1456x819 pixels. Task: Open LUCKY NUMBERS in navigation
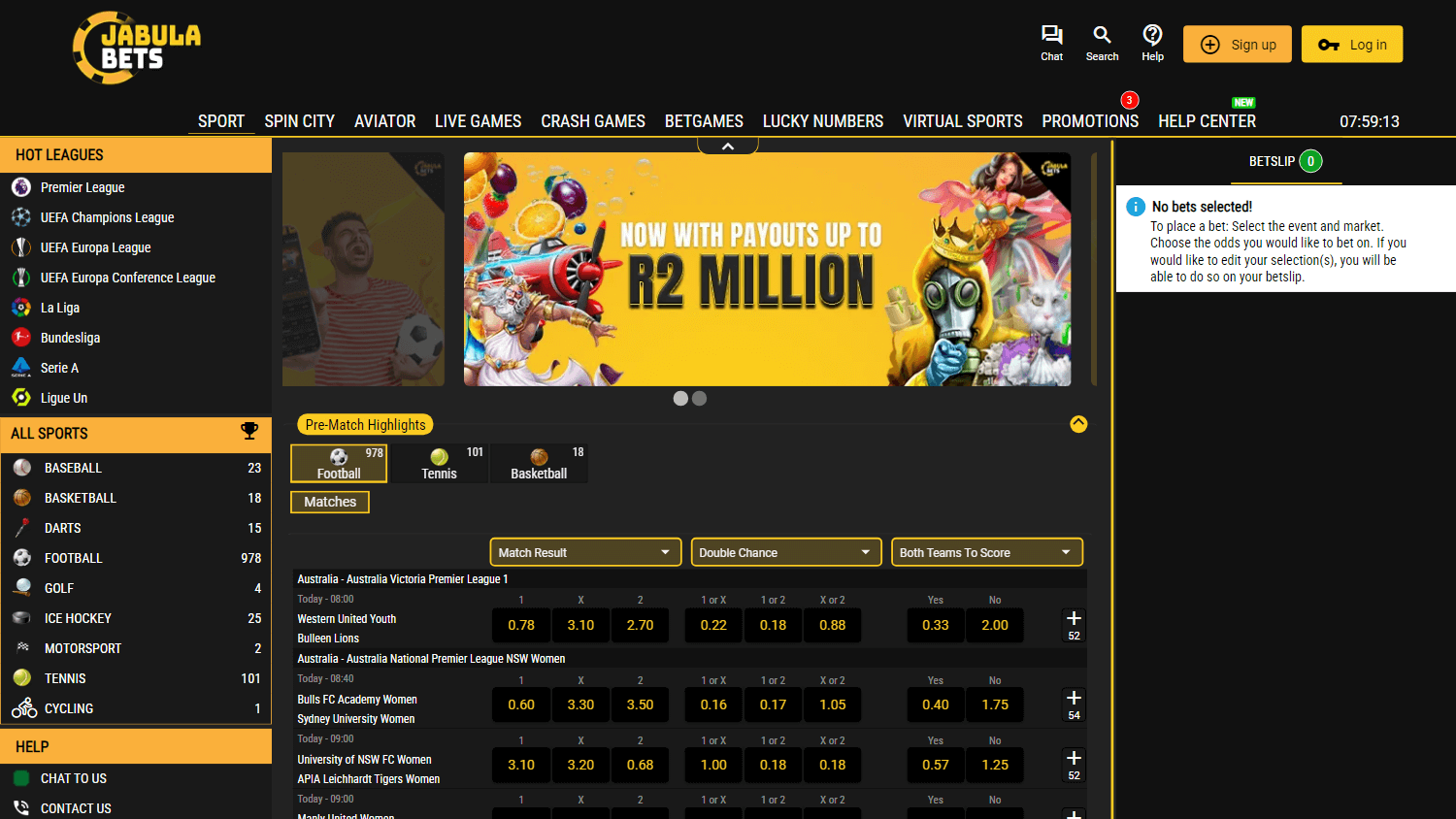click(x=822, y=121)
